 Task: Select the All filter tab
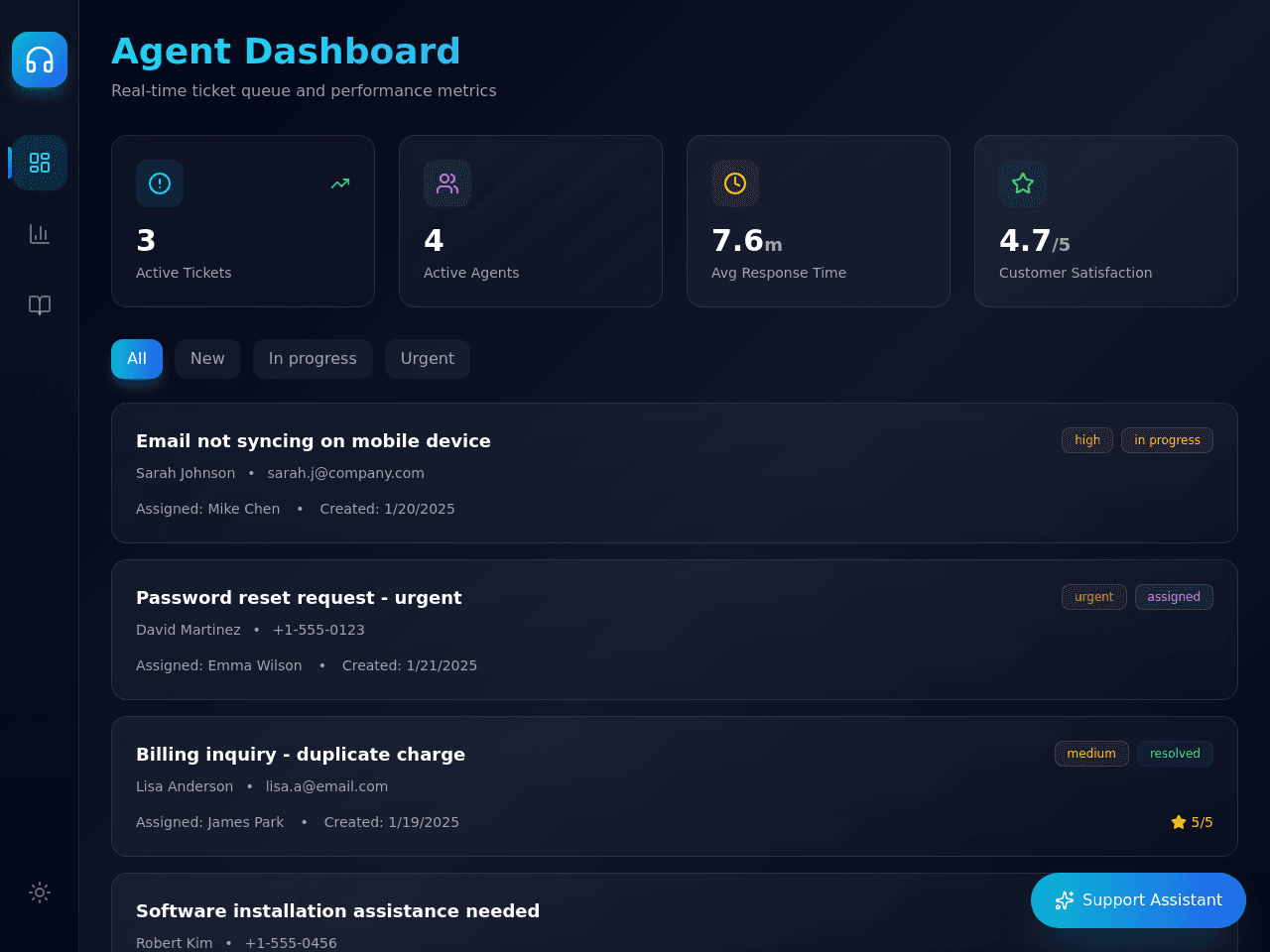[137, 359]
